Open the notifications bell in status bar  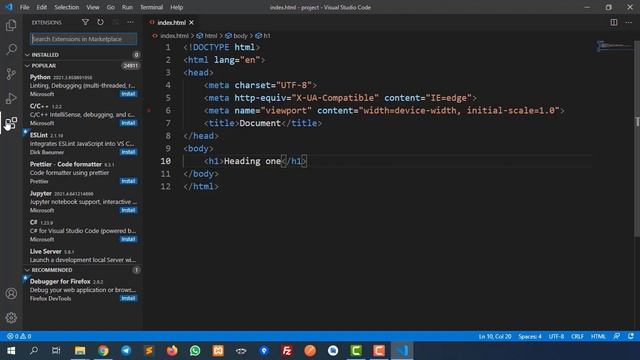click(631, 336)
